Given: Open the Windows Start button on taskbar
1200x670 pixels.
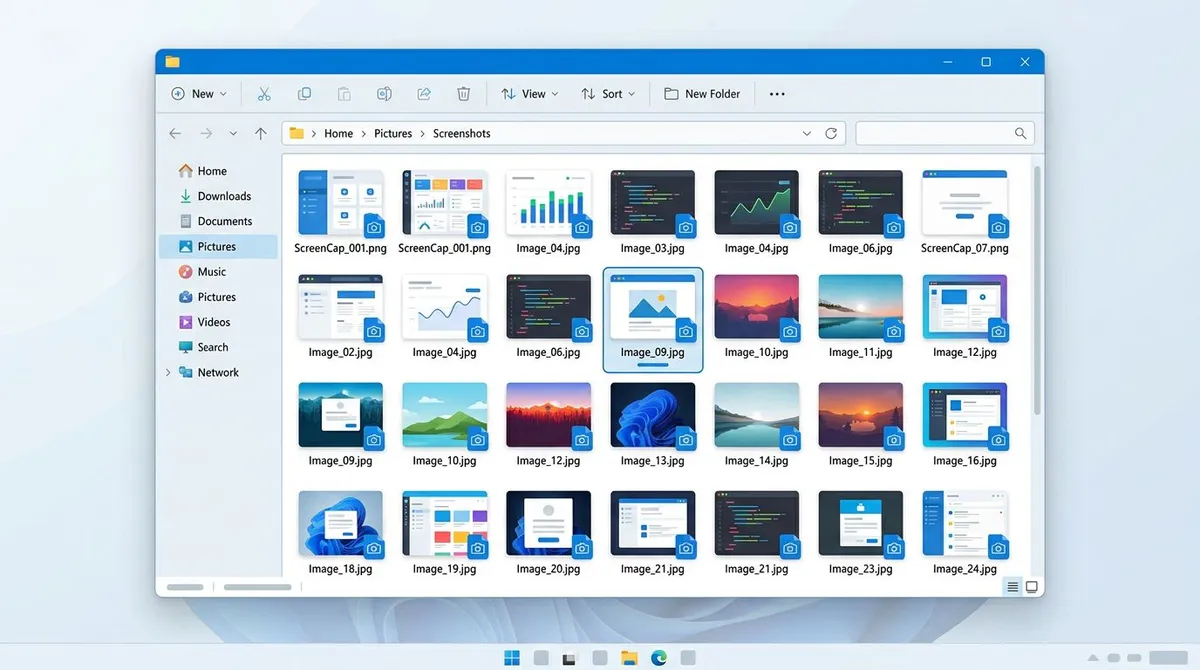Looking at the screenshot, I should click(x=512, y=657).
